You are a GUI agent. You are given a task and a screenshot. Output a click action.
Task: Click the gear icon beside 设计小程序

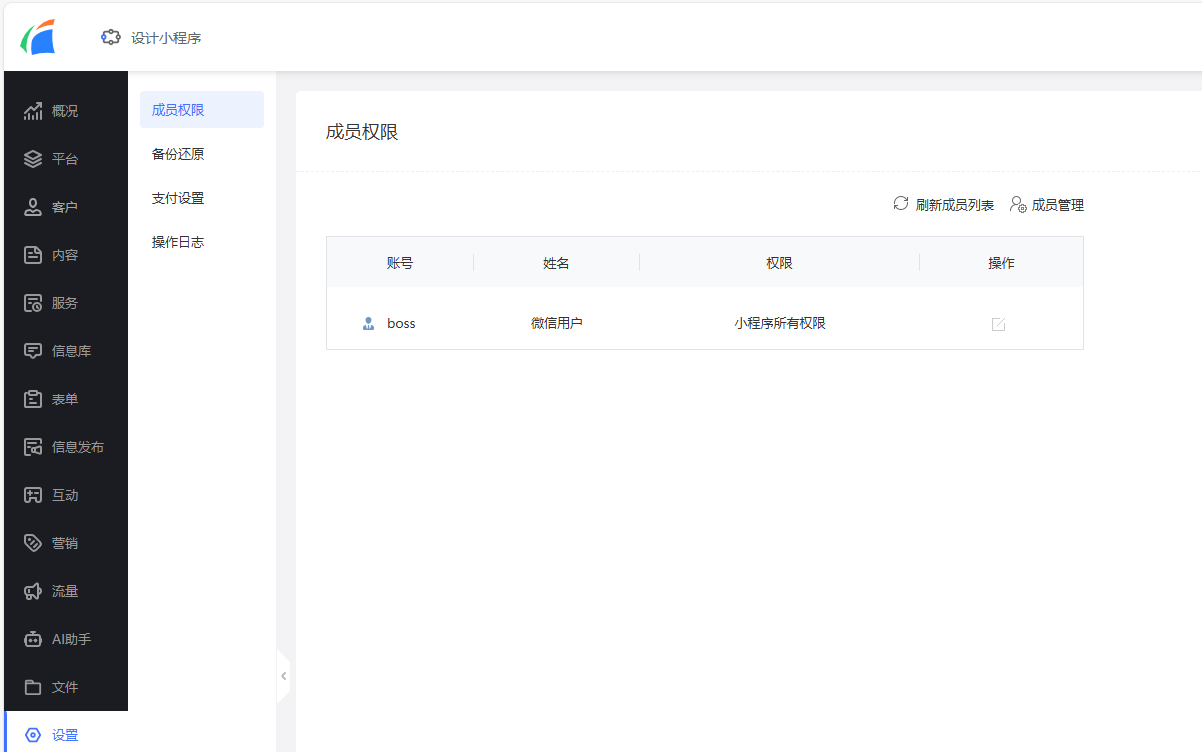tap(110, 37)
